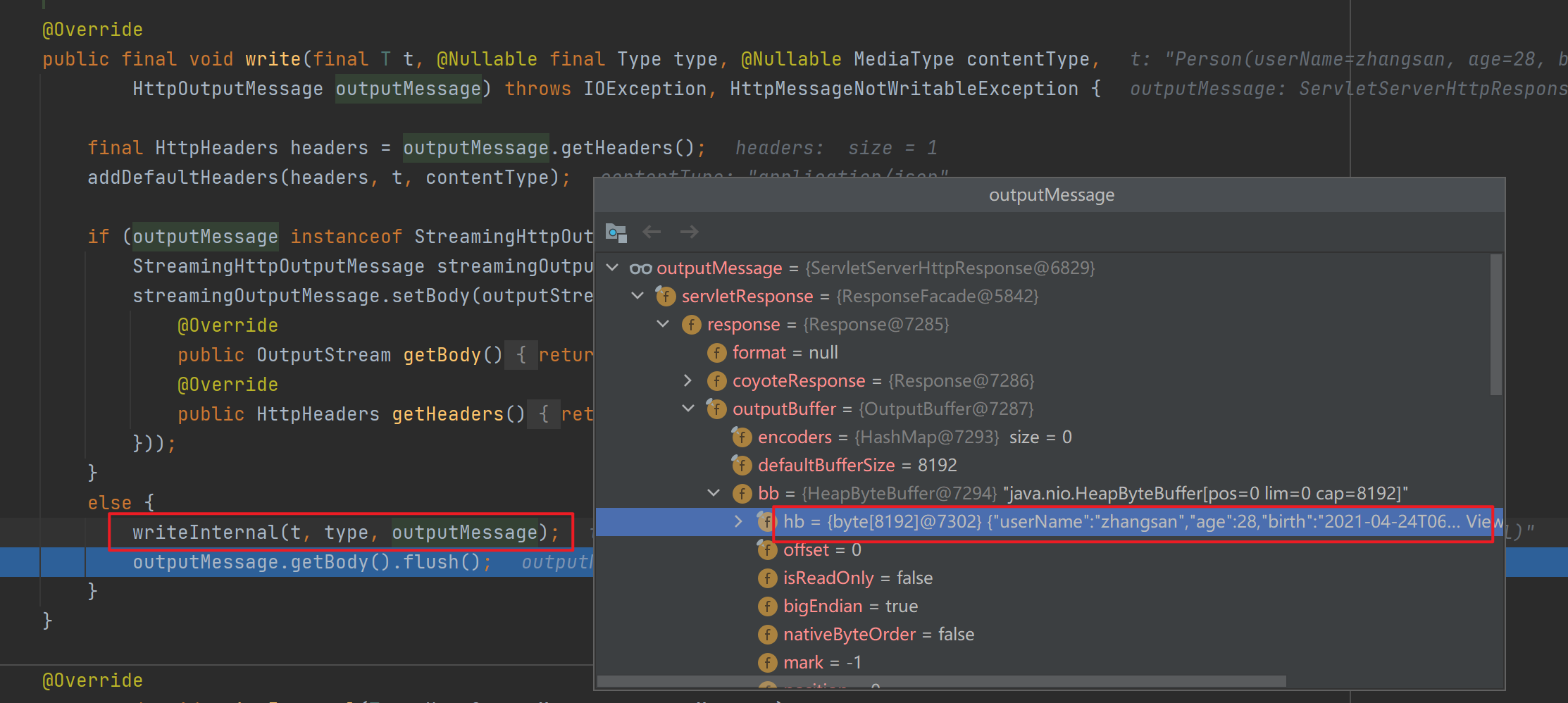Click the popup's vertical scrollbar
Screen dimensions: 1568x703
(x=1496, y=324)
